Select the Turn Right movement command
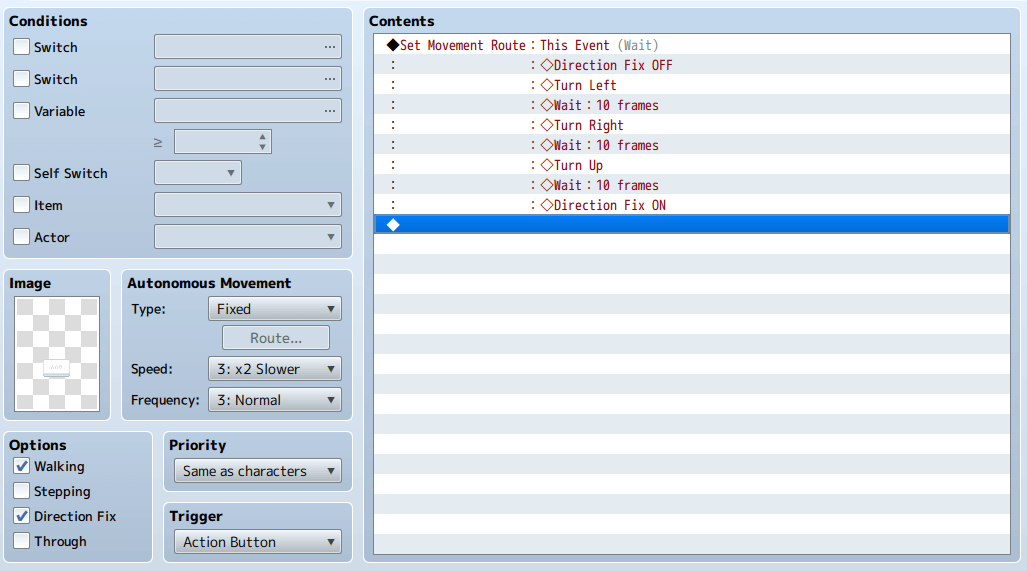The image size is (1027, 571). (588, 125)
